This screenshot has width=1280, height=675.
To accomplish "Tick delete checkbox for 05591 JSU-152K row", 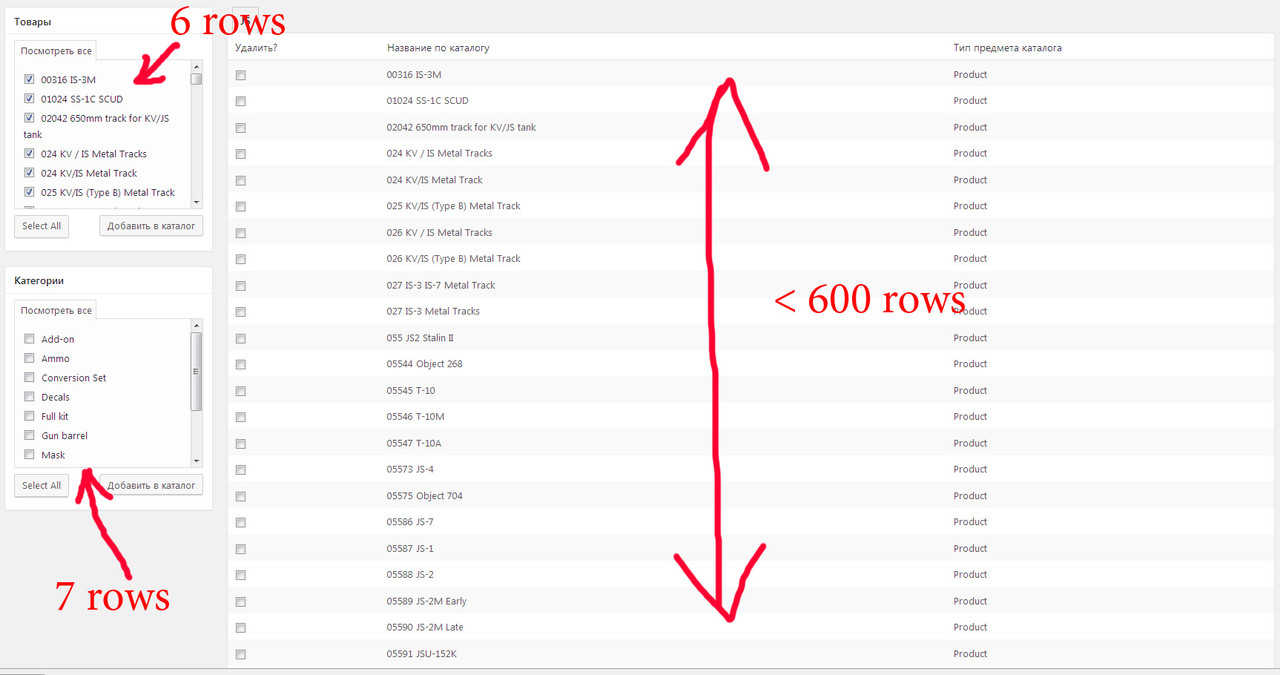I will point(241,654).
